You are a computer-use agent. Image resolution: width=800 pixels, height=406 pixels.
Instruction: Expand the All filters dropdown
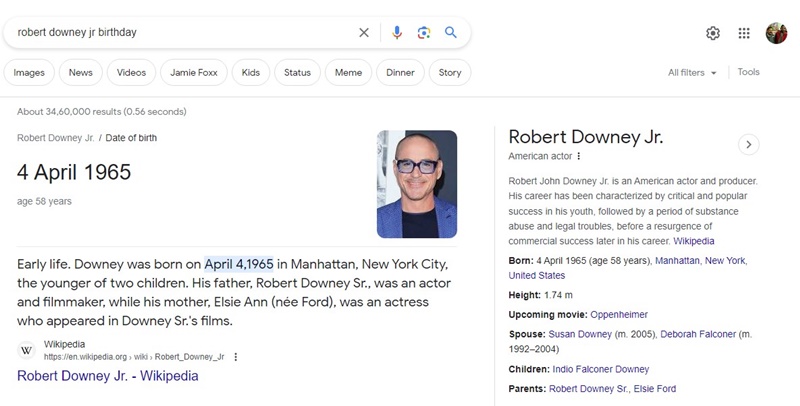point(692,73)
